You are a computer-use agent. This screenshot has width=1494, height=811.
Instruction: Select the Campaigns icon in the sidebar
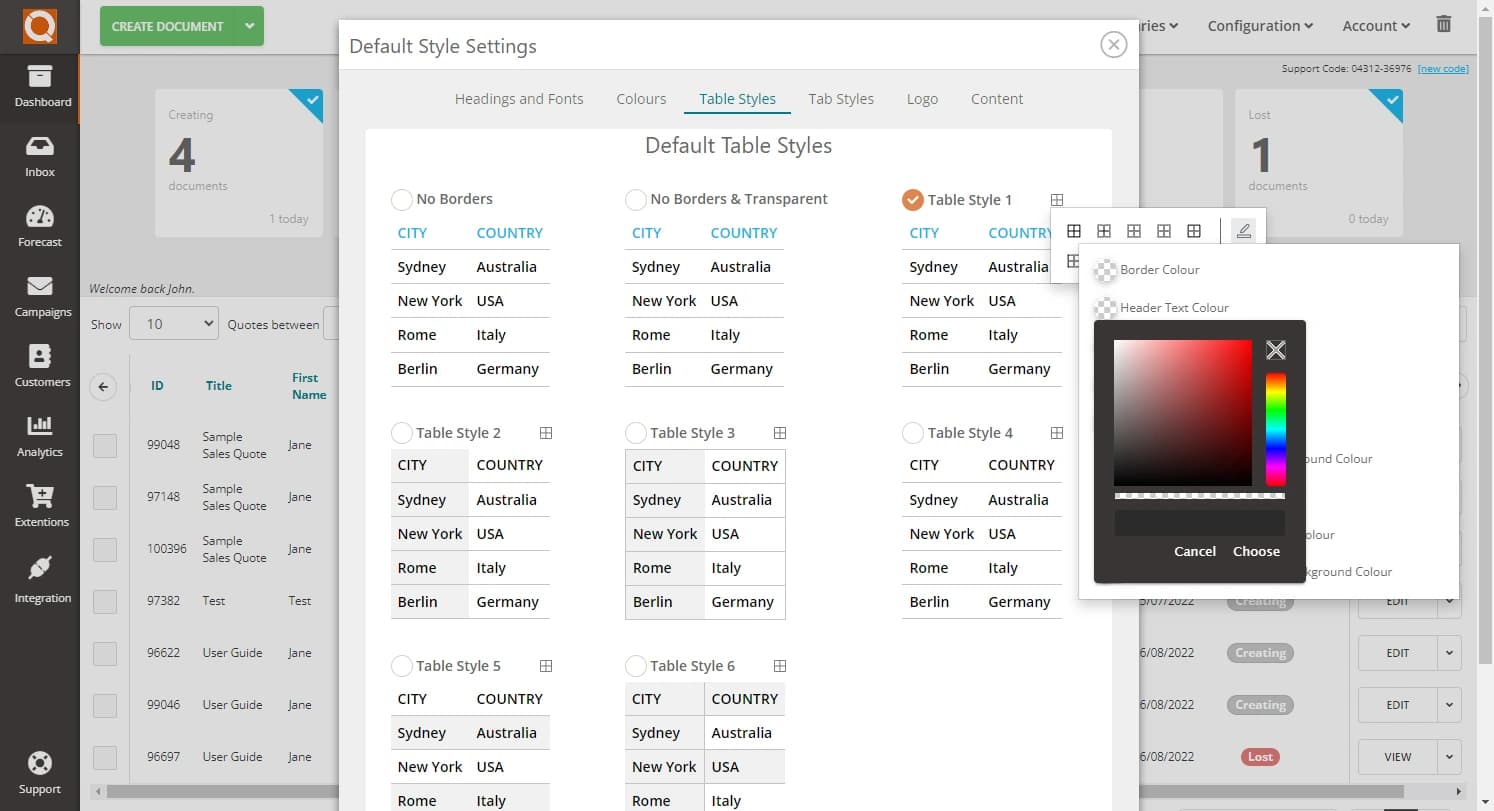click(x=40, y=294)
